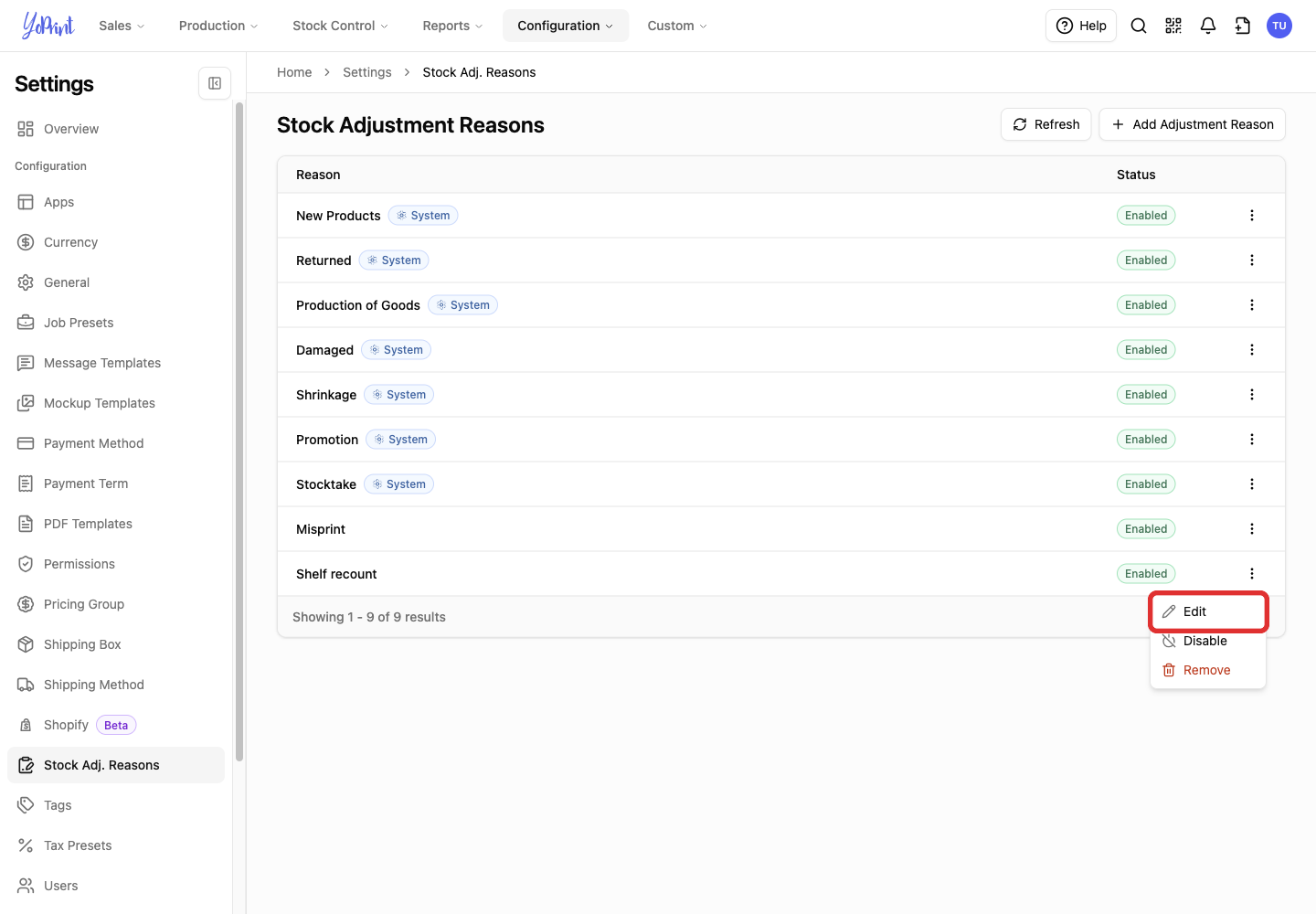1316x914 pixels.
Task: Choose Disable from the context menu
Action: pyautogui.click(x=1208, y=641)
